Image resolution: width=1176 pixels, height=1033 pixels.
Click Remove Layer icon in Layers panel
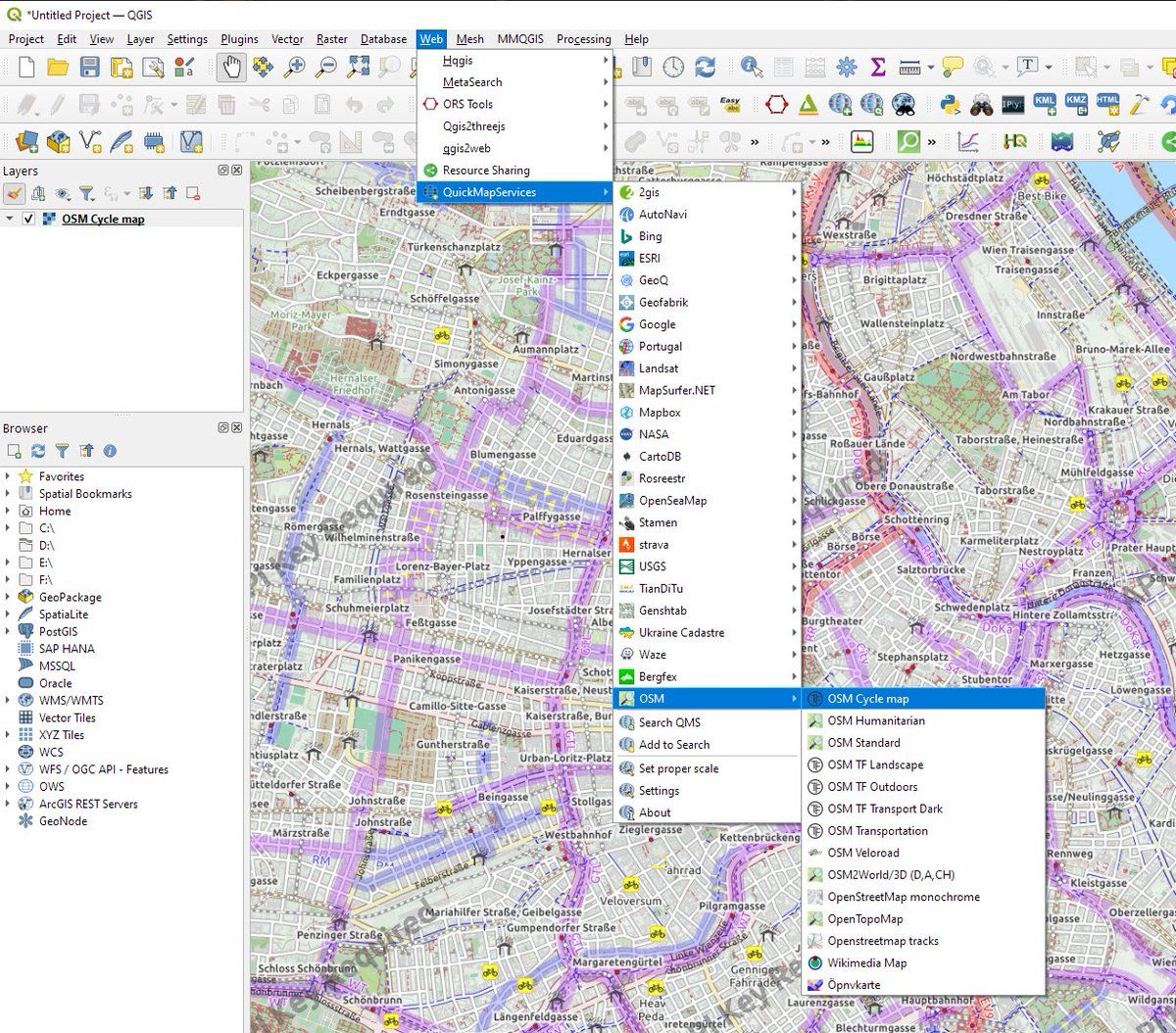[x=193, y=193]
